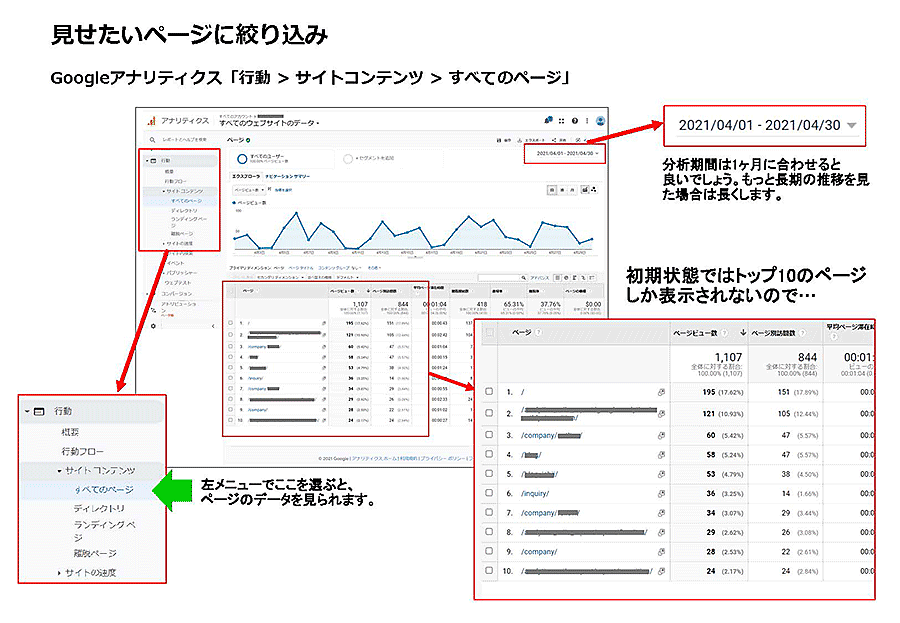Viewport: 900px width, 623px height.
Task: Click the 行動 section icon in enlarged menu
Action: [39, 411]
